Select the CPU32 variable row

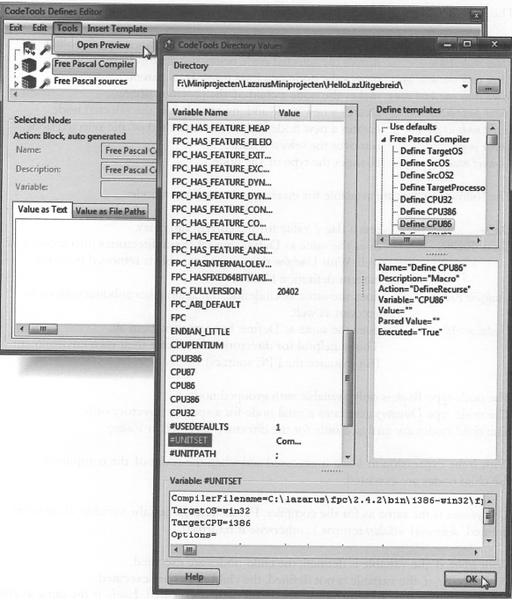pyautogui.click(x=256, y=413)
